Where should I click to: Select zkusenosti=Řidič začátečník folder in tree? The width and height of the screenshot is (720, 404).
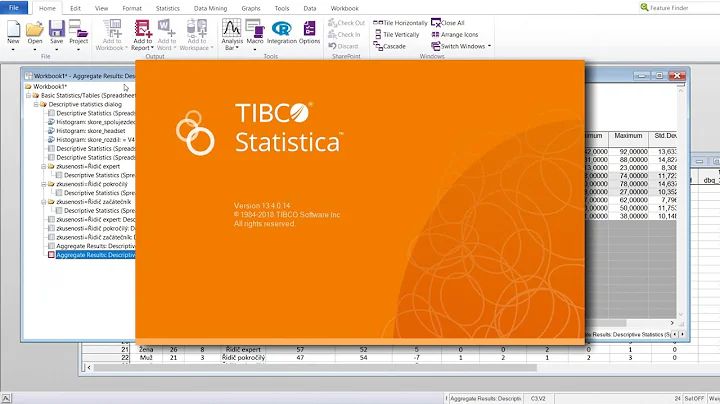(94, 202)
